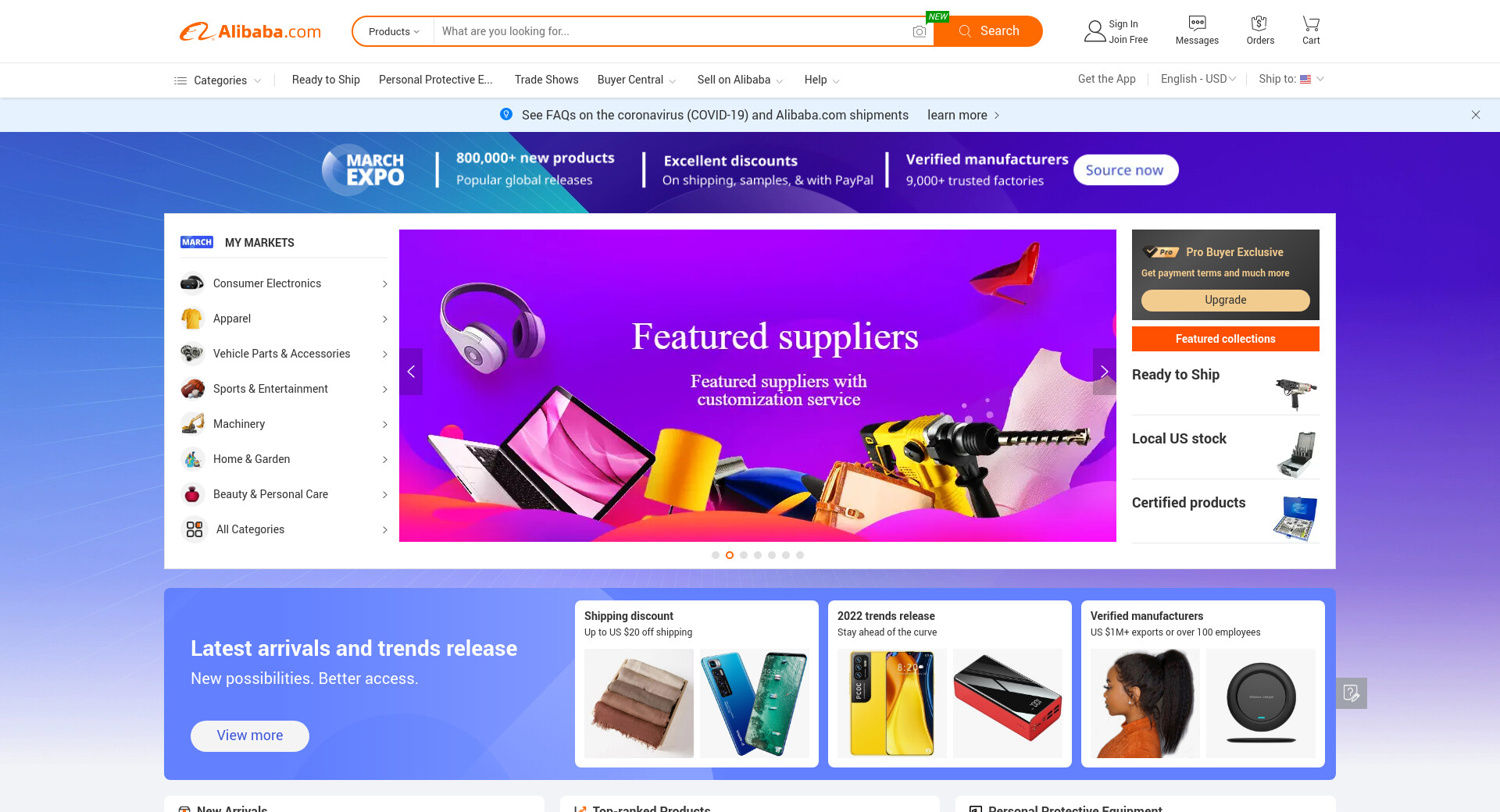This screenshot has height=812, width=1500.
Task: Expand the Categories menu
Action: tap(217, 80)
